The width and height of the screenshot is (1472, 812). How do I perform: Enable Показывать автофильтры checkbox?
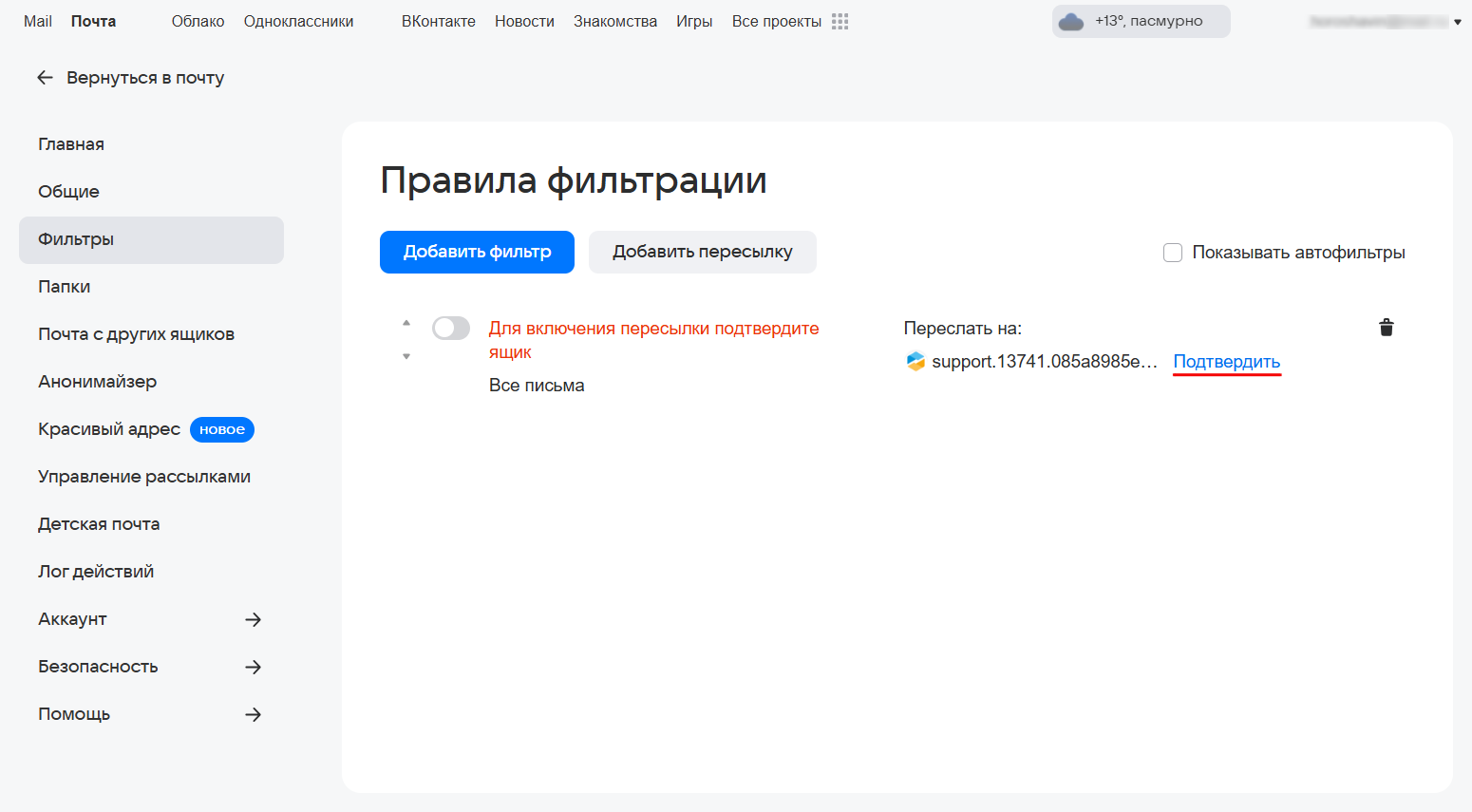pos(1173,253)
